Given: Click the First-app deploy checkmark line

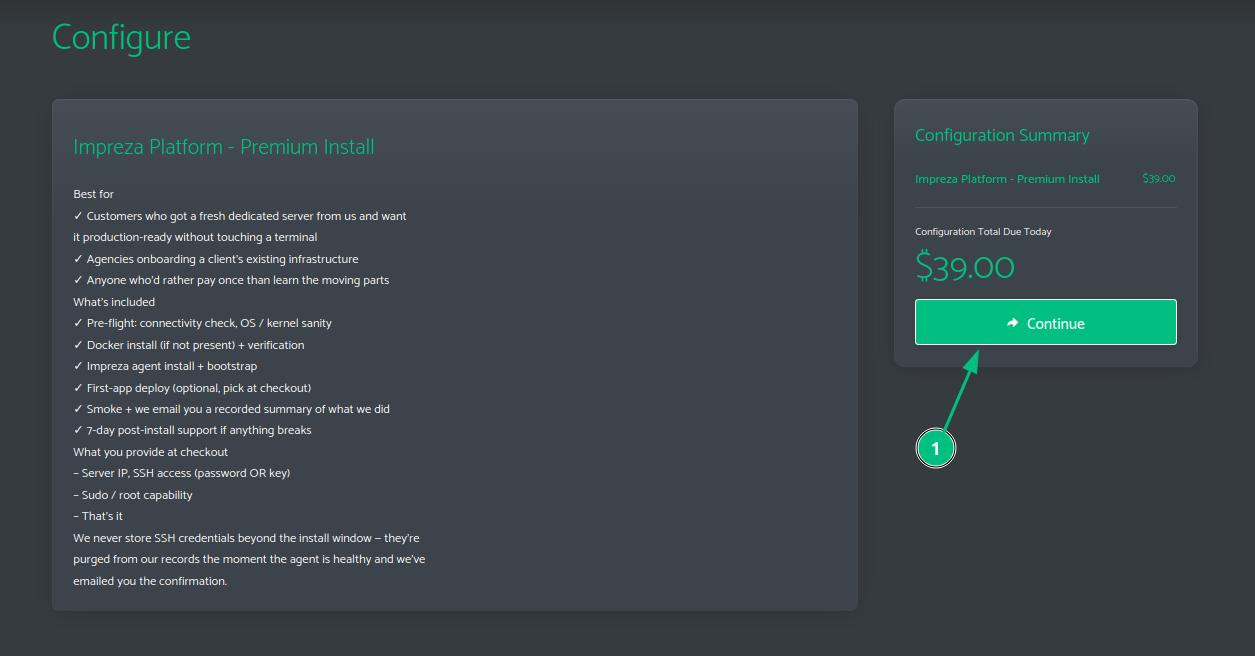Looking at the screenshot, I should pyautogui.click(x=192, y=388).
